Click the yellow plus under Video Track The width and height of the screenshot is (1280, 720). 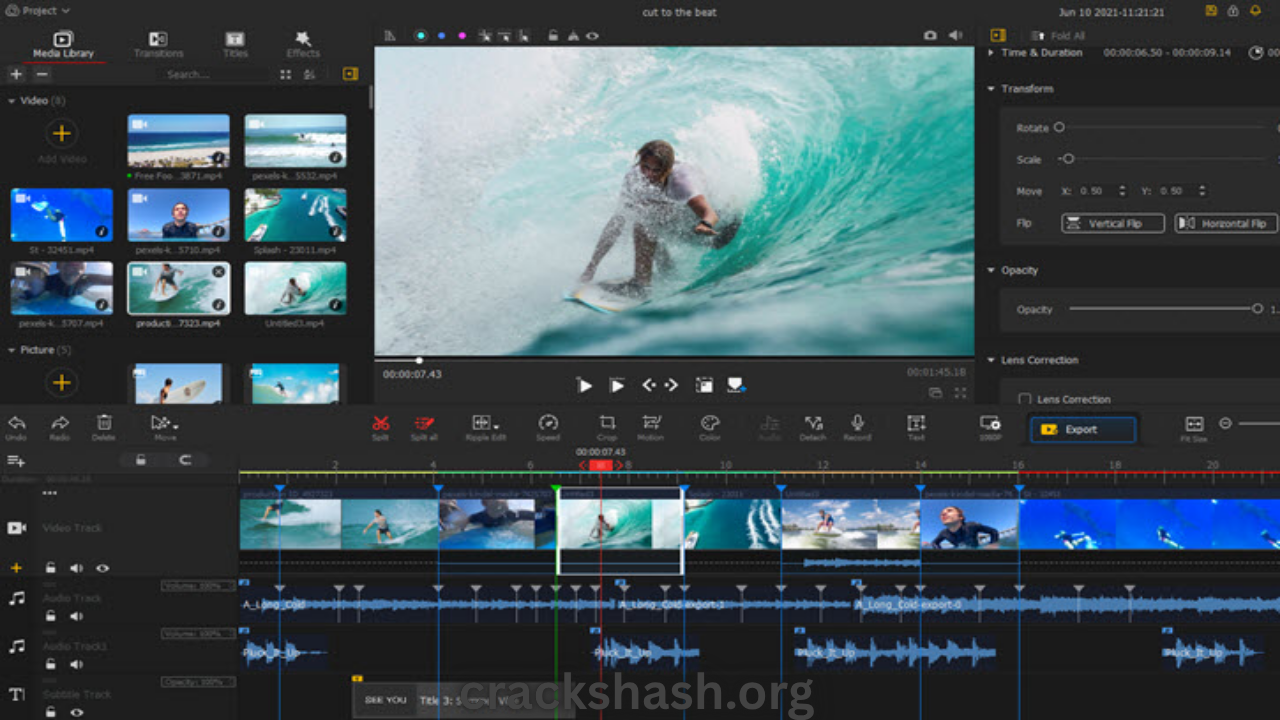(x=16, y=568)
